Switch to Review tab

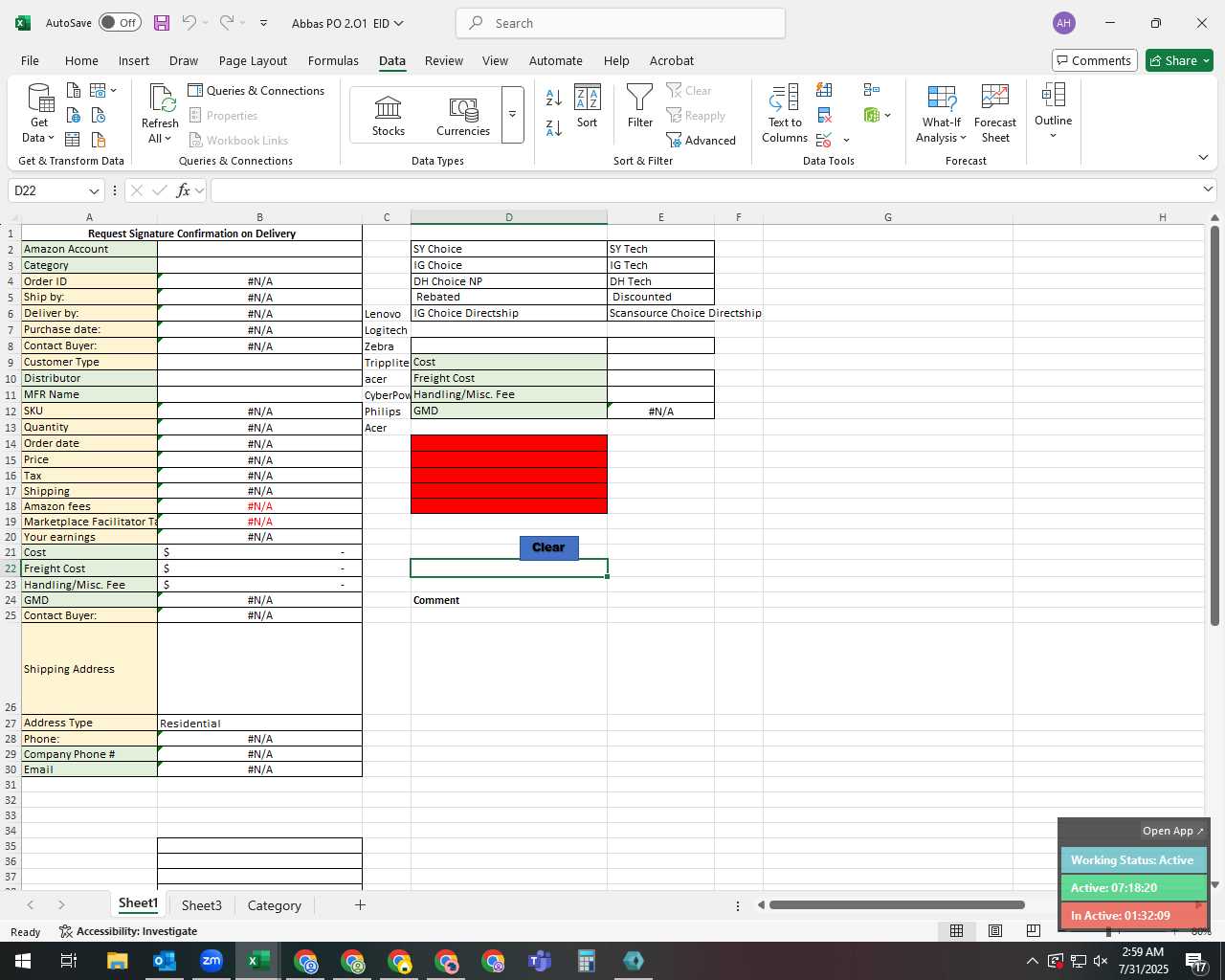pyautogui.click(x=444, y=60)
